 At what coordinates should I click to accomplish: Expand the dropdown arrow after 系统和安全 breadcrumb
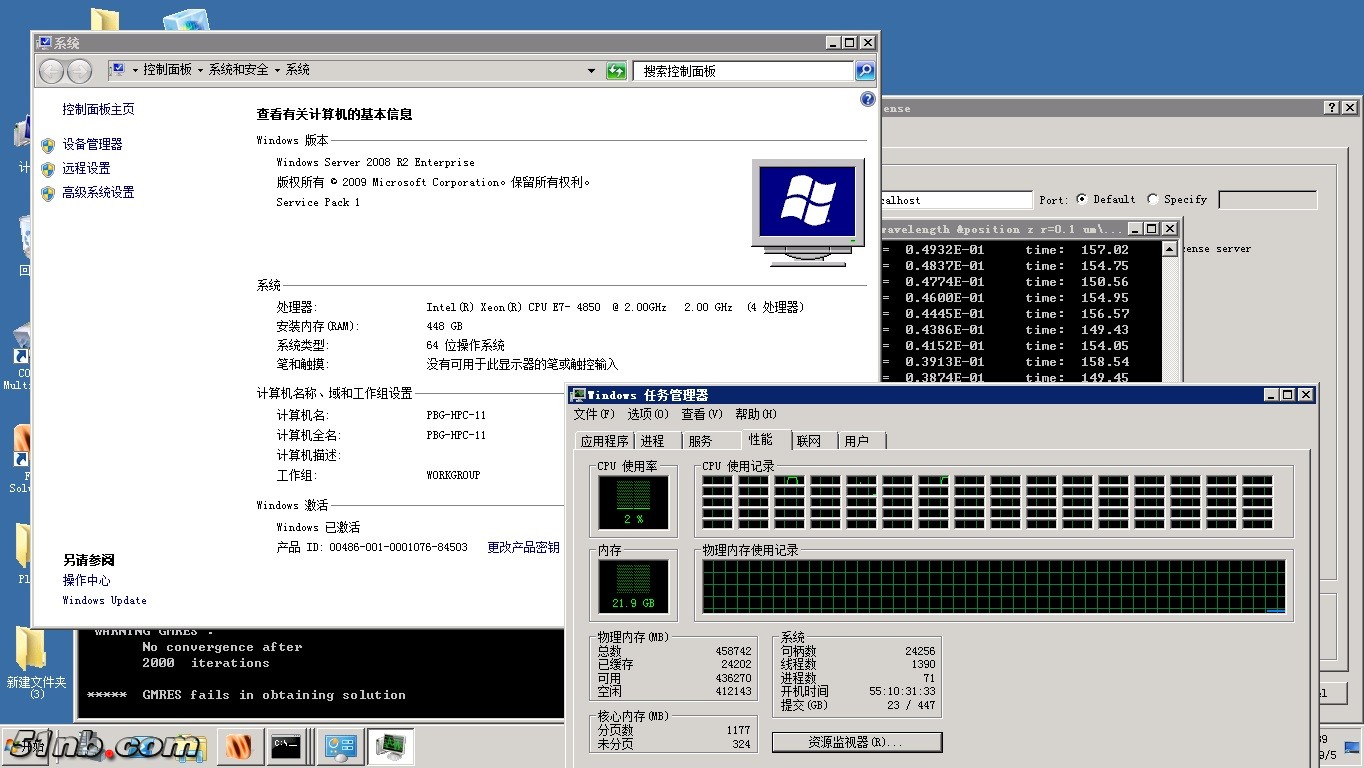[x=277, y=70]
